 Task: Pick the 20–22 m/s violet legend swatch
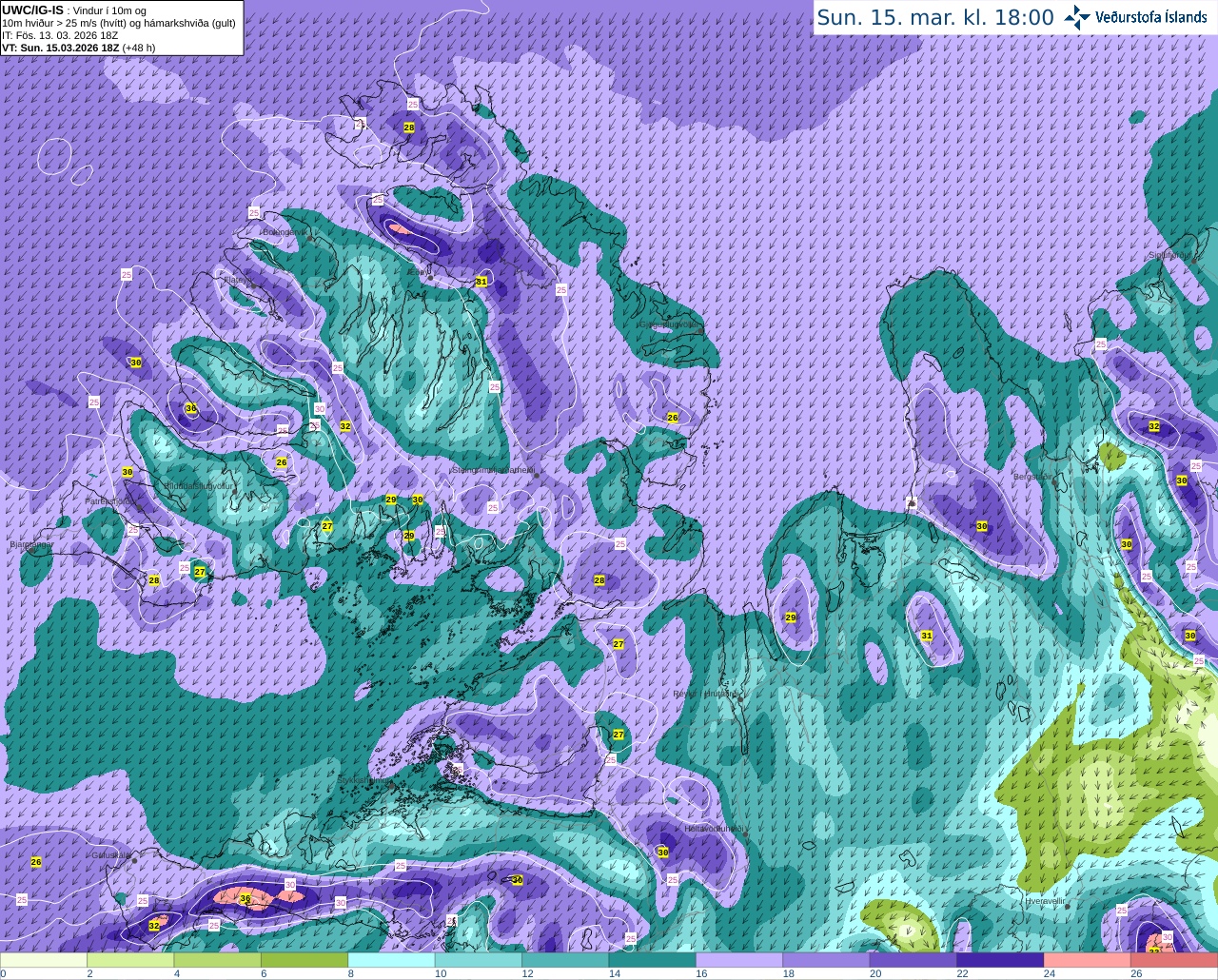914,960
